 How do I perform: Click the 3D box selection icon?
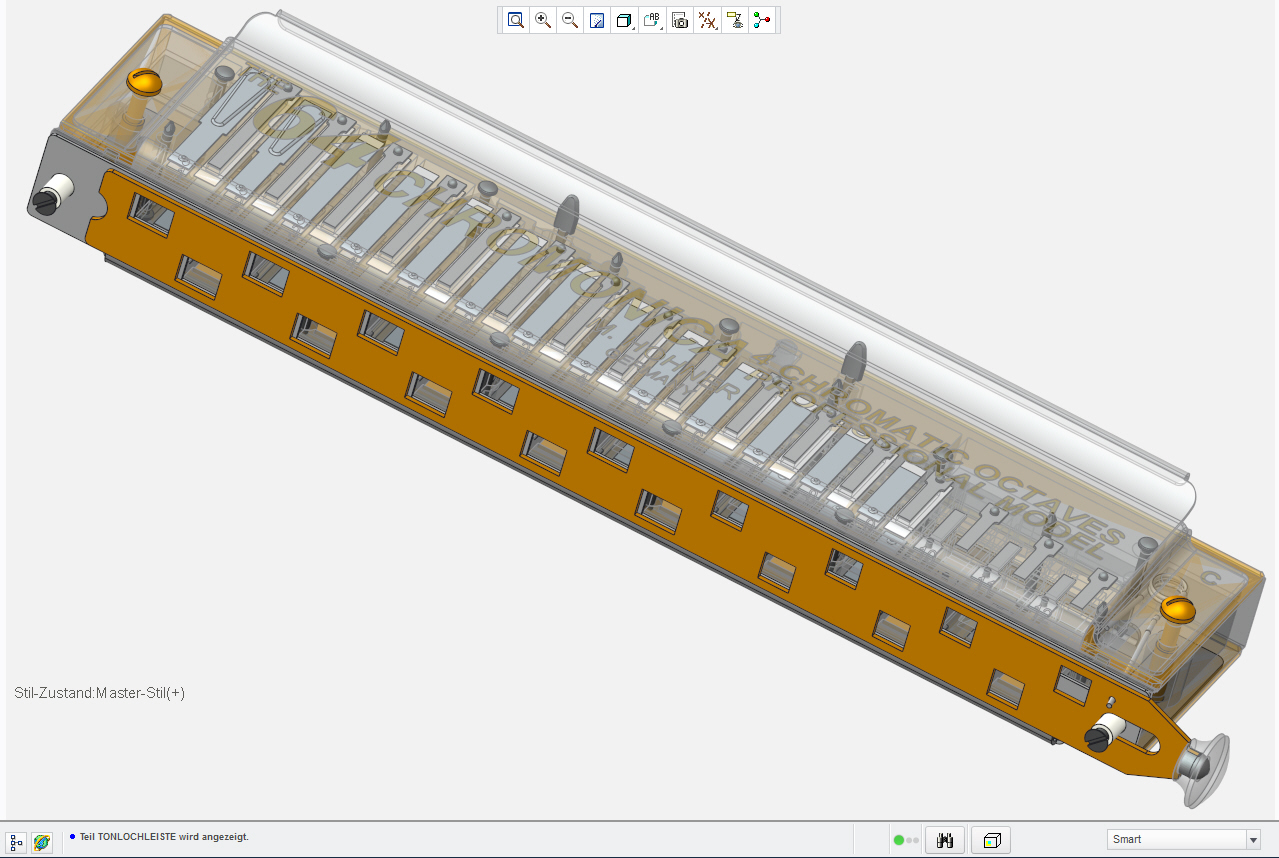pos(992,840)
